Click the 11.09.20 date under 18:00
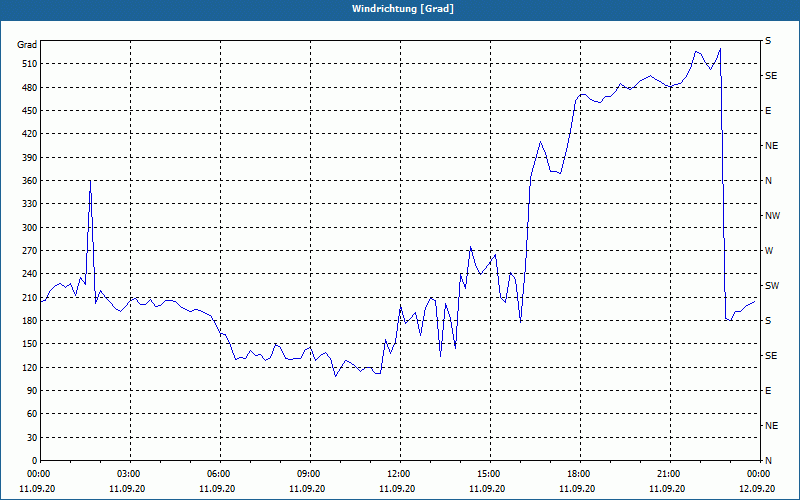The height and width of the screenshot is (500, 800). (577, 488)
